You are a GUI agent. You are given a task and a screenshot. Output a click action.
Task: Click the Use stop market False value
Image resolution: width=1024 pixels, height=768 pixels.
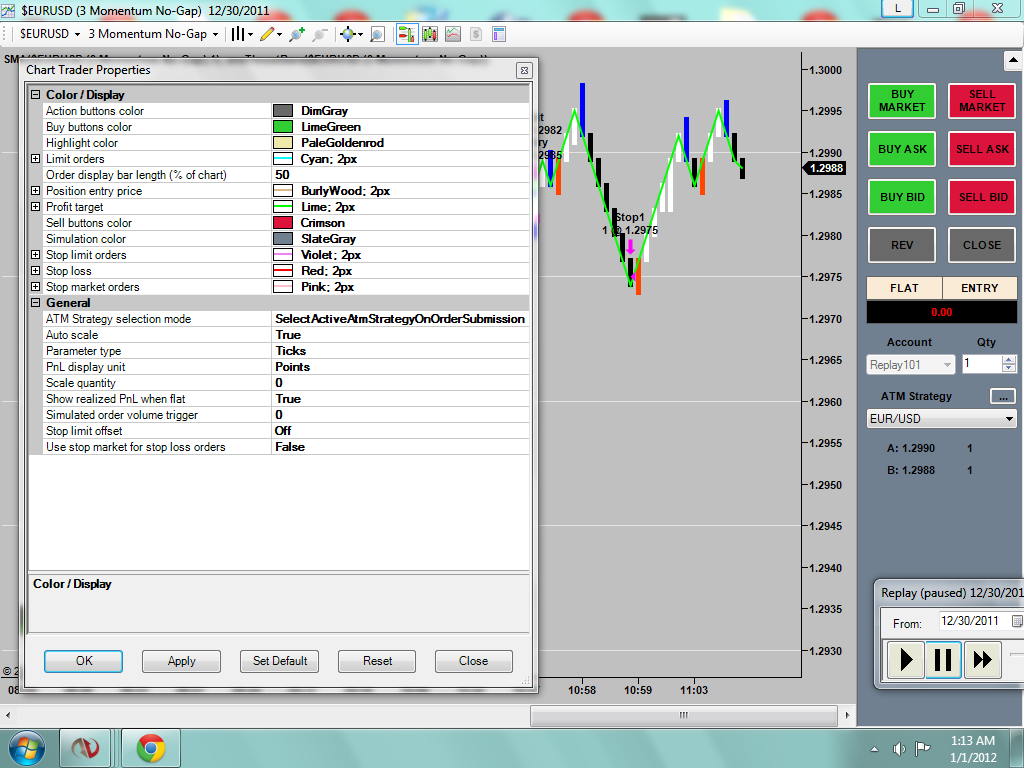click(x=400, y=447)
